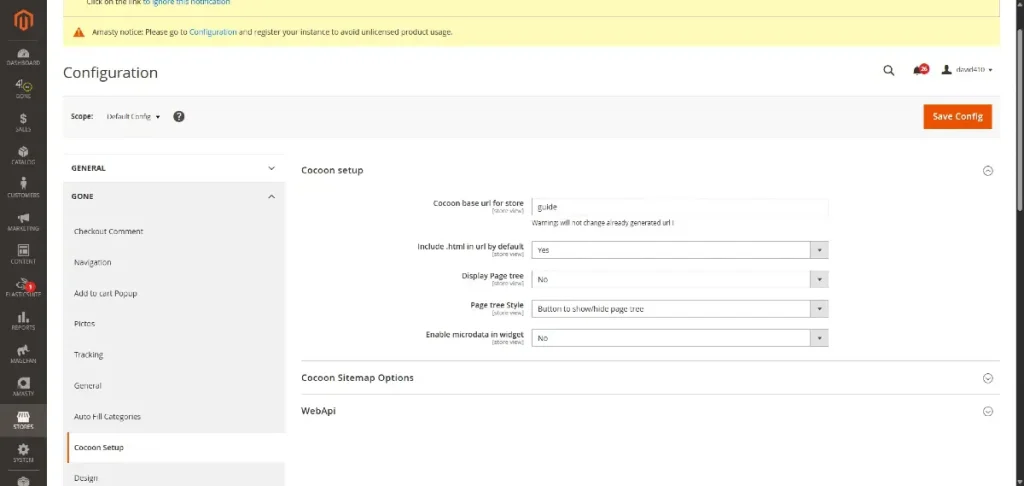The height and width of the screenshot is (486, 1024).
Task: Open the Marketing megaphone icon menu
Action: click(22, 221)
